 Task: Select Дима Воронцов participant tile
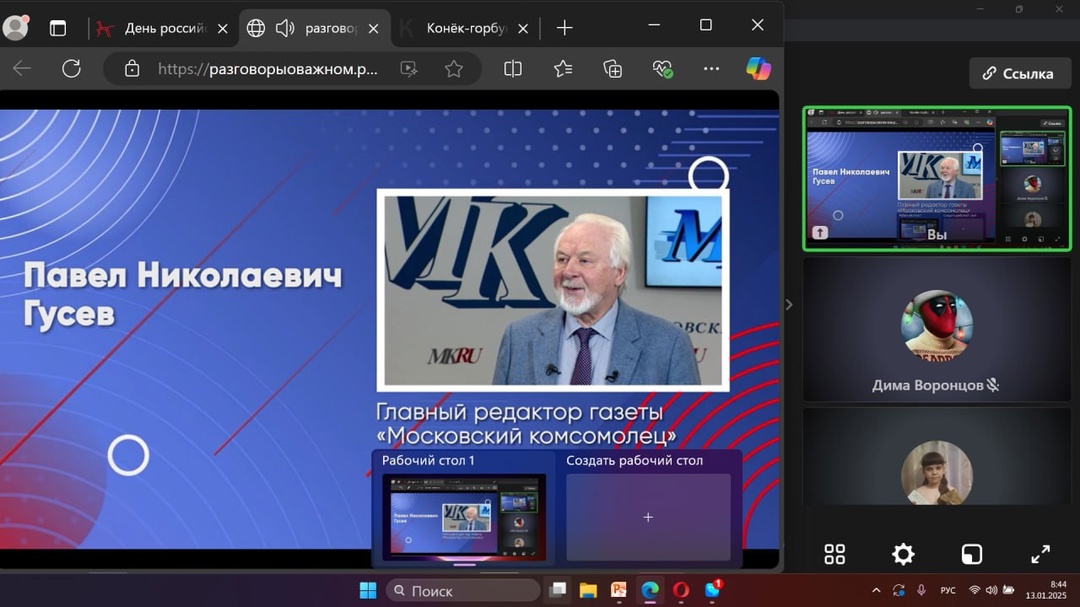click(937, 329)
